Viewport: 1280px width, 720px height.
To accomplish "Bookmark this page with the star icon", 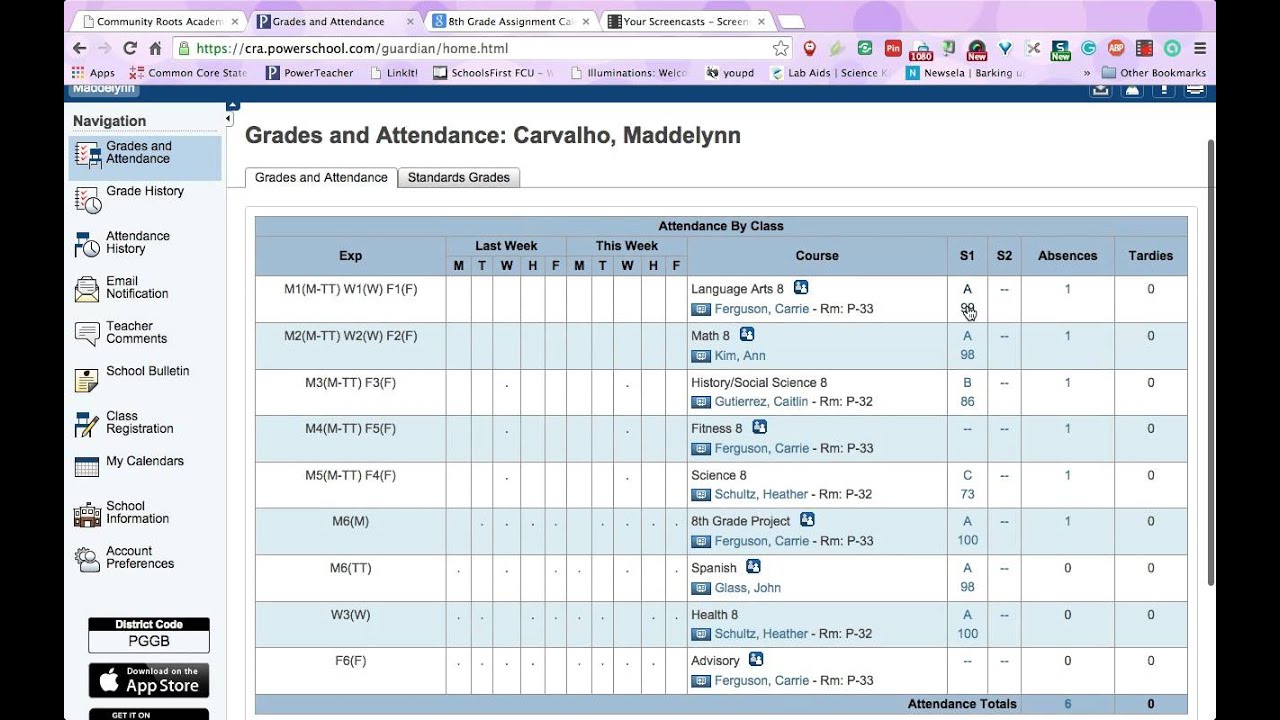I will pos(780,48).
